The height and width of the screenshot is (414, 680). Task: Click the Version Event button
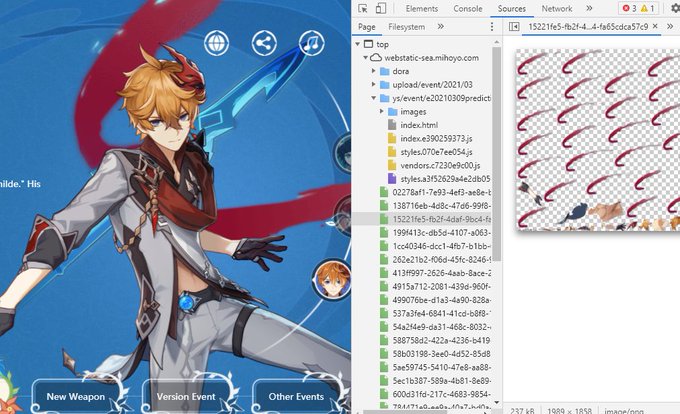tap(186, 396)
